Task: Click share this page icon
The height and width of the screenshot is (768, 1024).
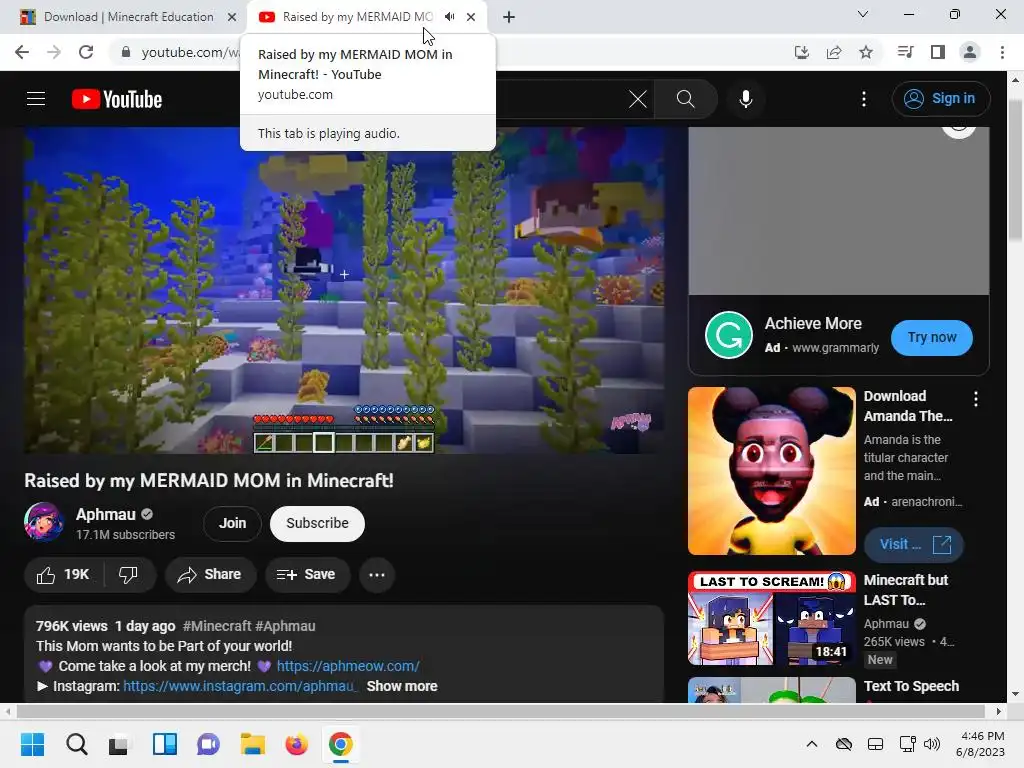Action: tap(834, 52)
